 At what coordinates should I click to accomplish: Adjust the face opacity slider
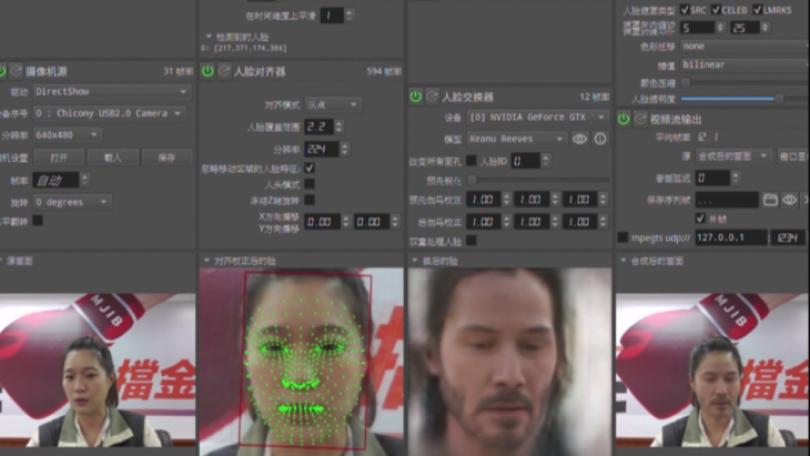pos(780,99)
